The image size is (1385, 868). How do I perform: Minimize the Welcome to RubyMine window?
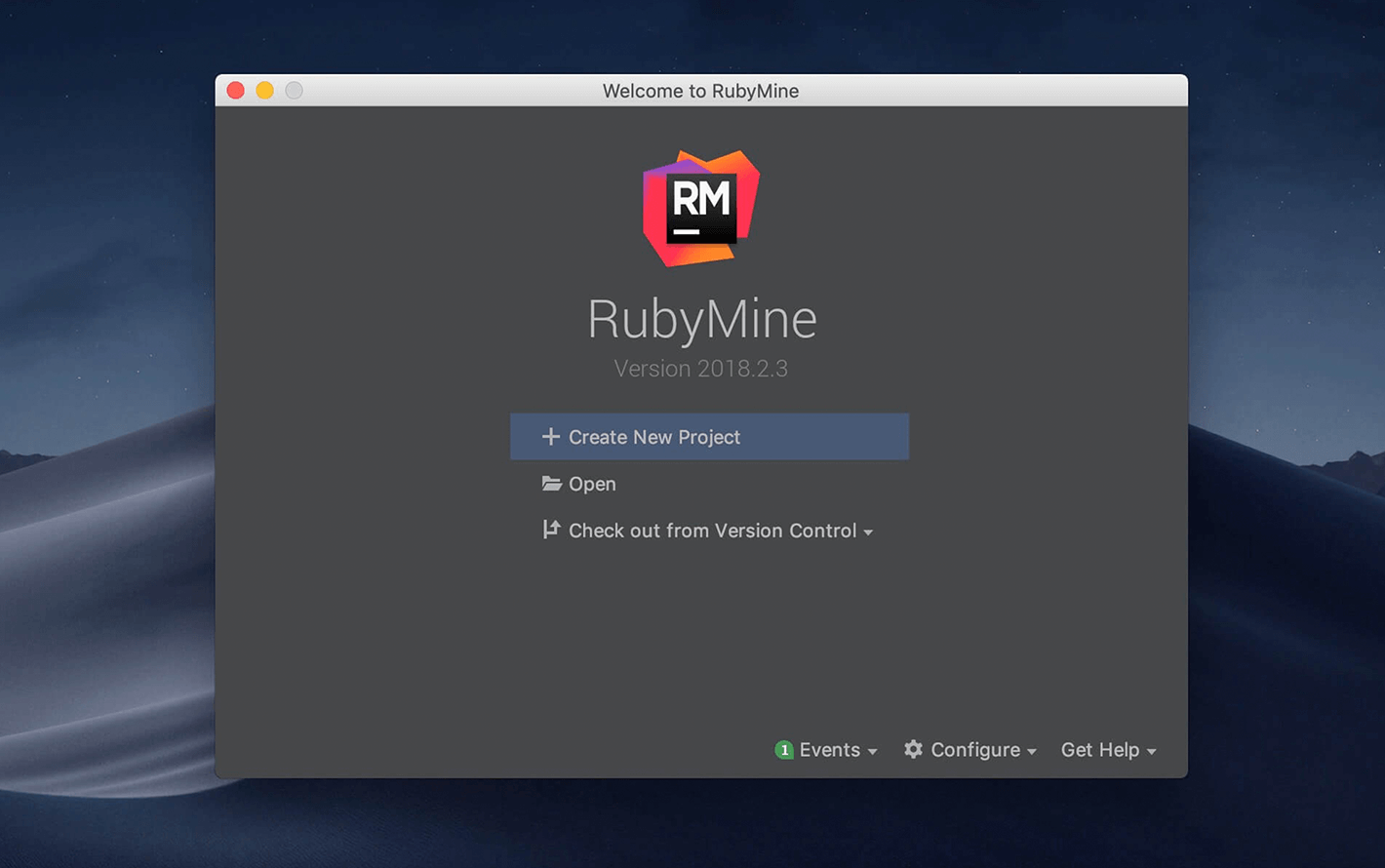point(264,91)
